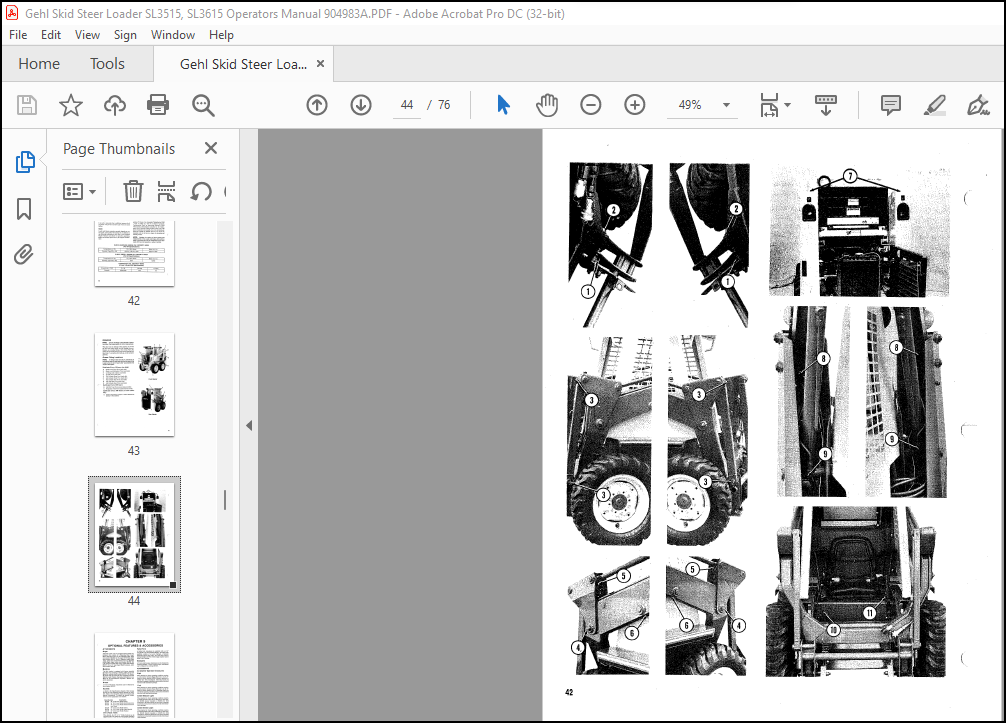
Task: Select the page 43 thumbnail
Action: tap(134, 385)
